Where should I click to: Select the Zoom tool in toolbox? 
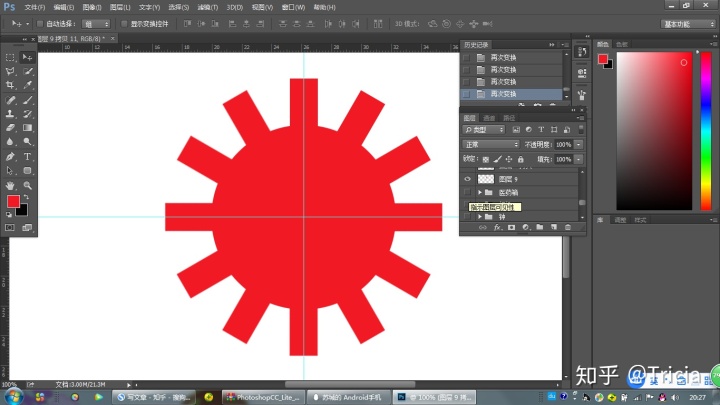[x=28, y=186]
